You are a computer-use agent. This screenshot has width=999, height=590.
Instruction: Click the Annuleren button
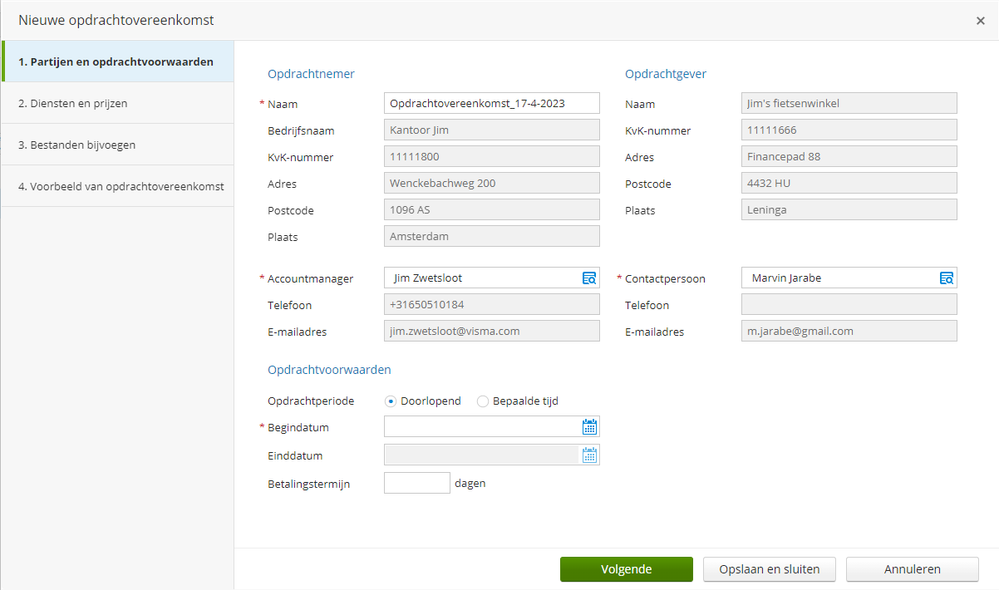912,569
